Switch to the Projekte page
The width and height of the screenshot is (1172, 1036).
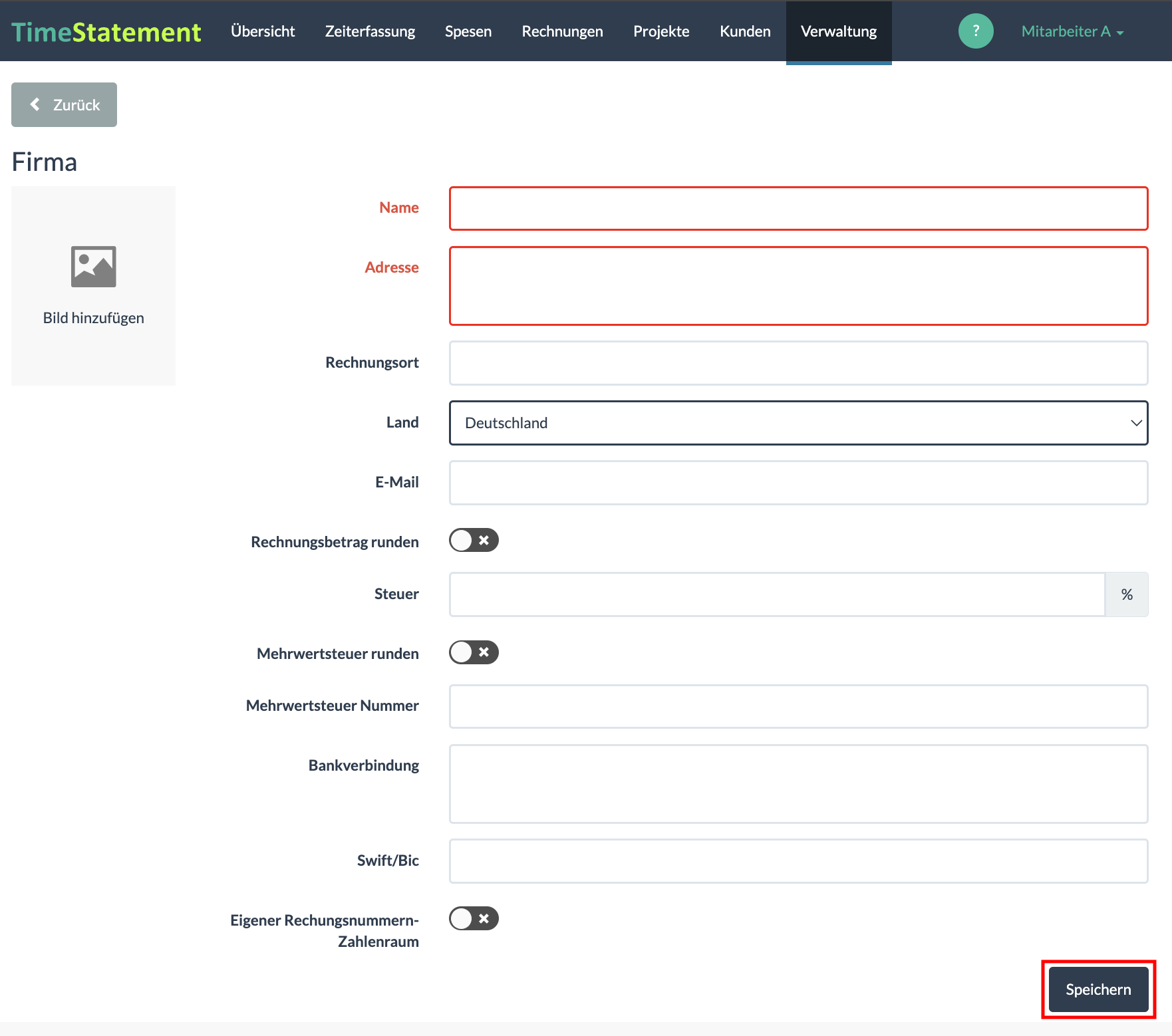pyautogui.click(x=661, y=31)
